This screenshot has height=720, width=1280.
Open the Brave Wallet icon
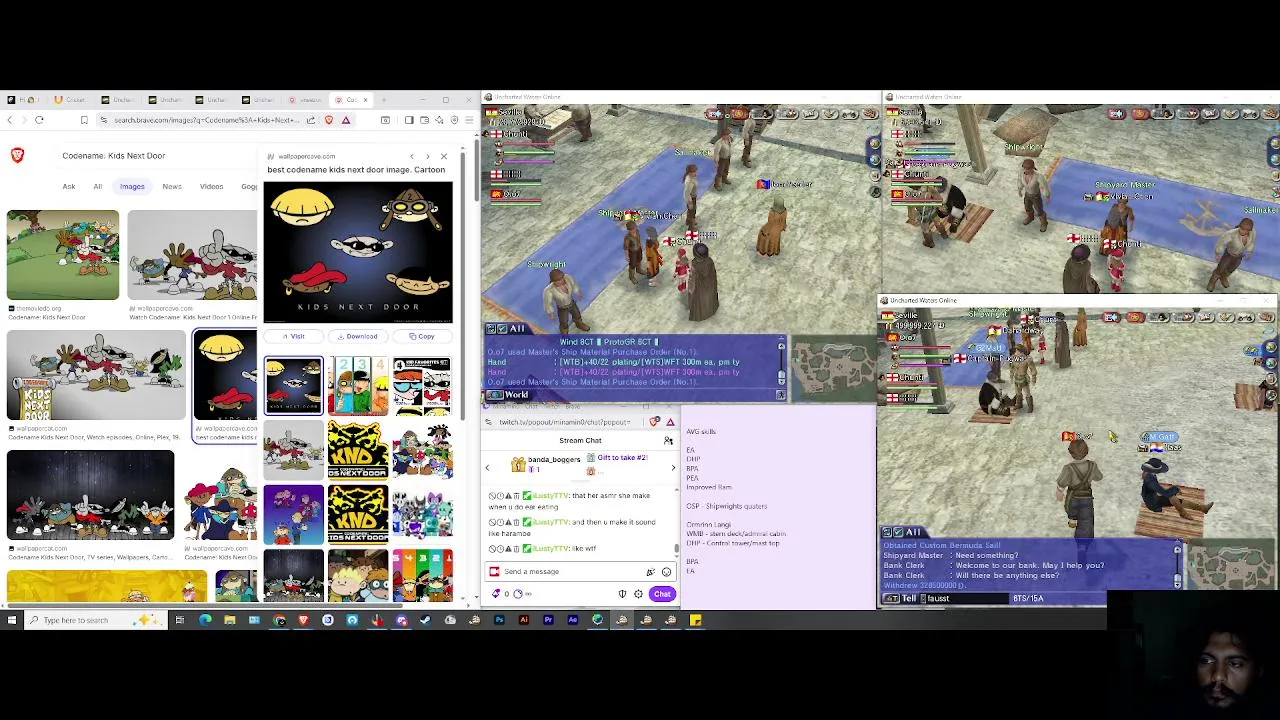pyautogui.click(x=424, y=120)
